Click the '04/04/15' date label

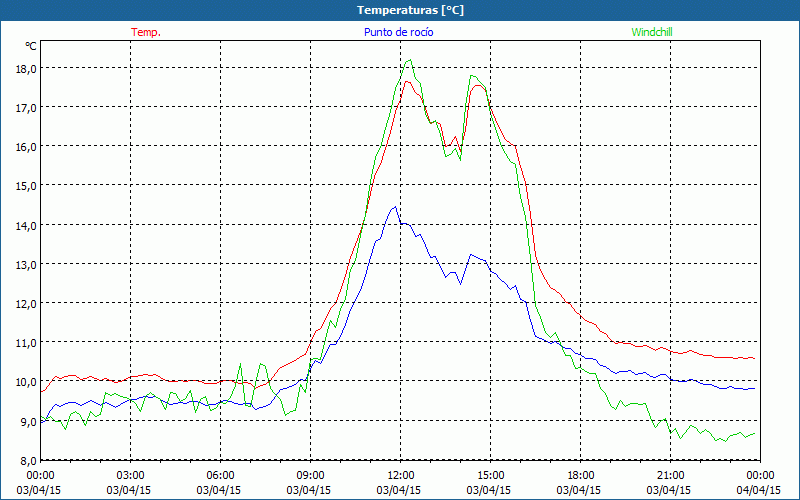tap(759, 490)
